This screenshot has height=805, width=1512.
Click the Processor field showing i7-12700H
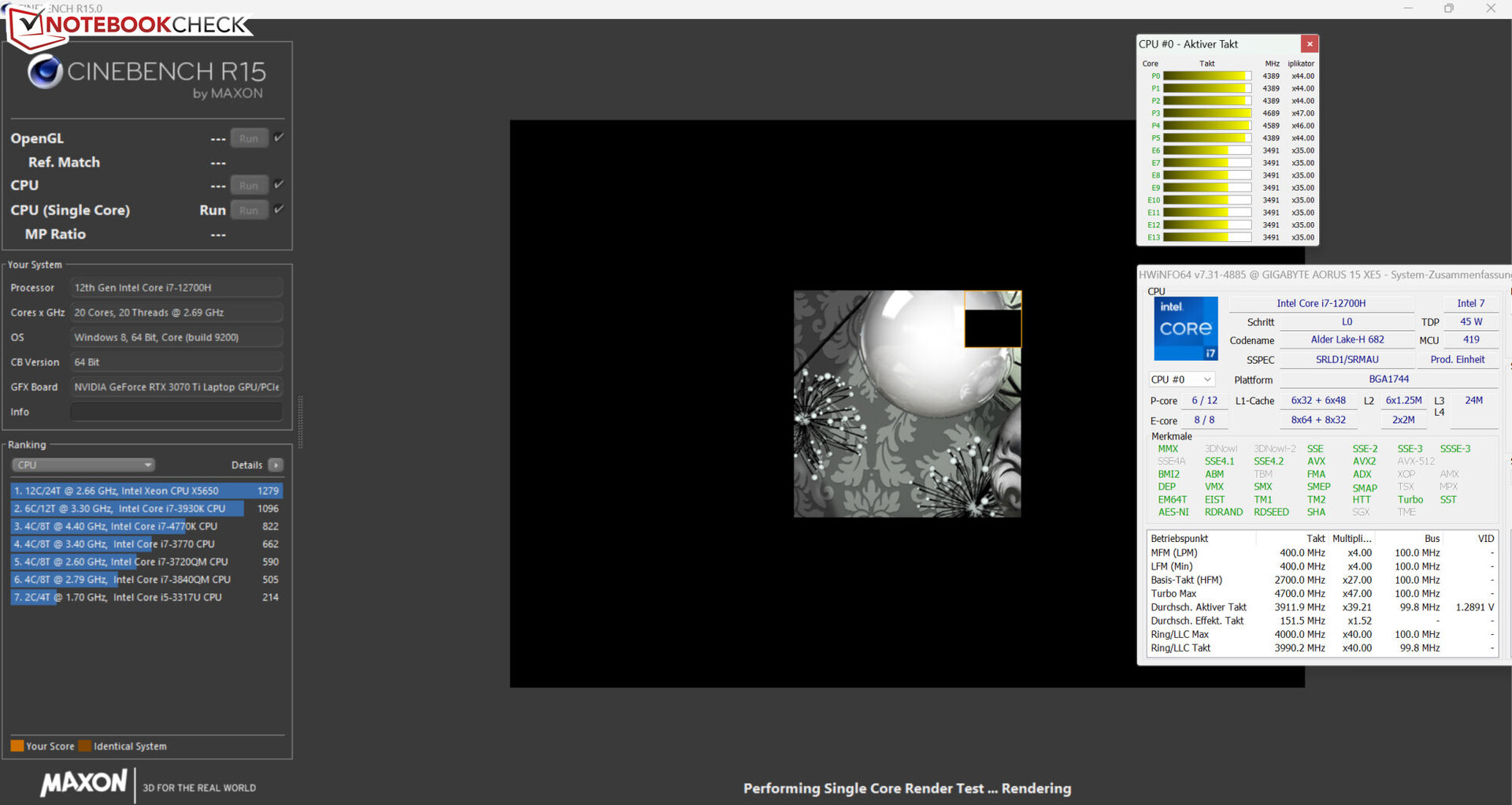(176, 287)
